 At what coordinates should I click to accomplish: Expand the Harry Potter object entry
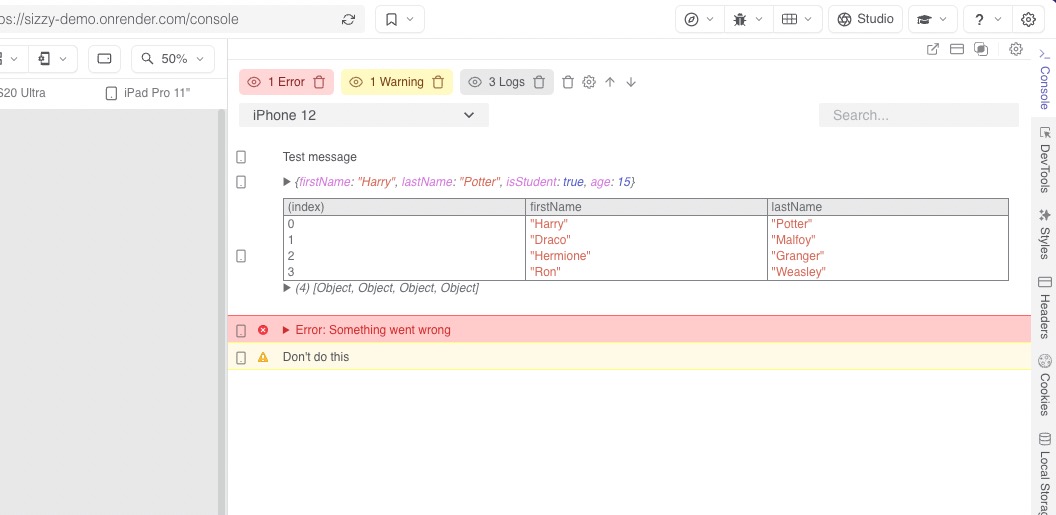[x=288, y=182]
